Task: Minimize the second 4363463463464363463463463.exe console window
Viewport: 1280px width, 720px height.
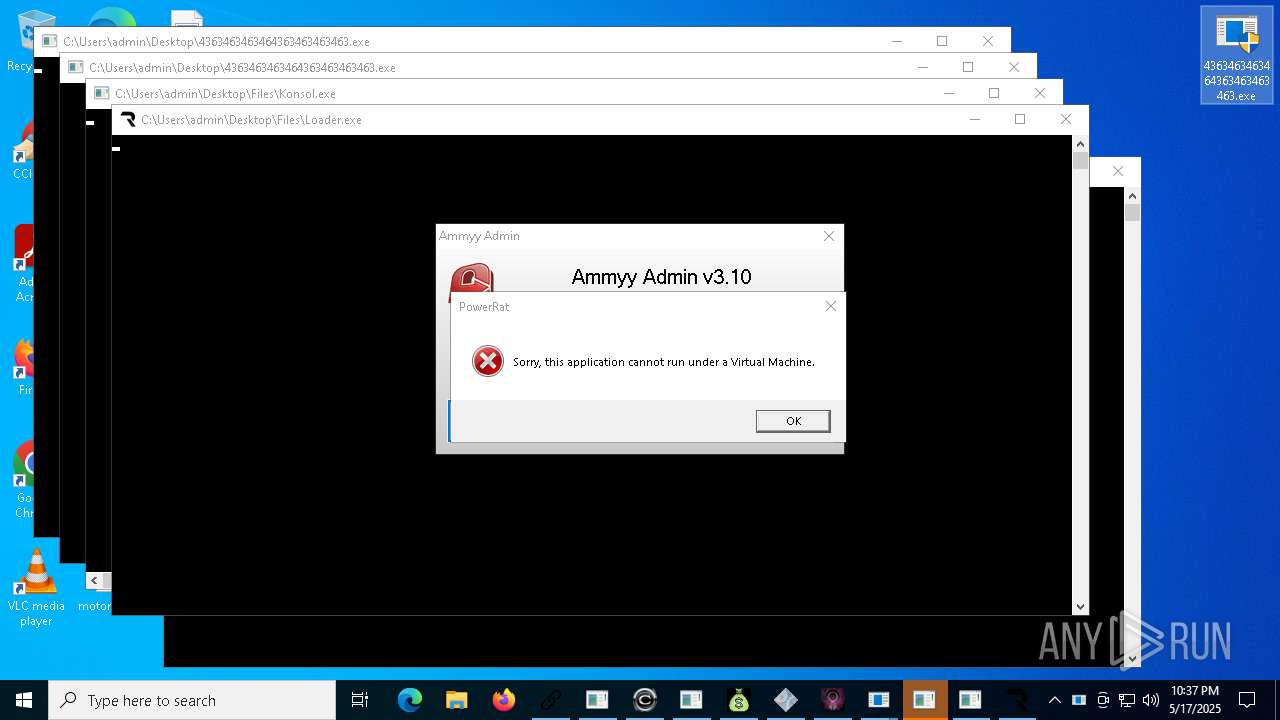Action: pyautogui.click(x=922, y=67)
